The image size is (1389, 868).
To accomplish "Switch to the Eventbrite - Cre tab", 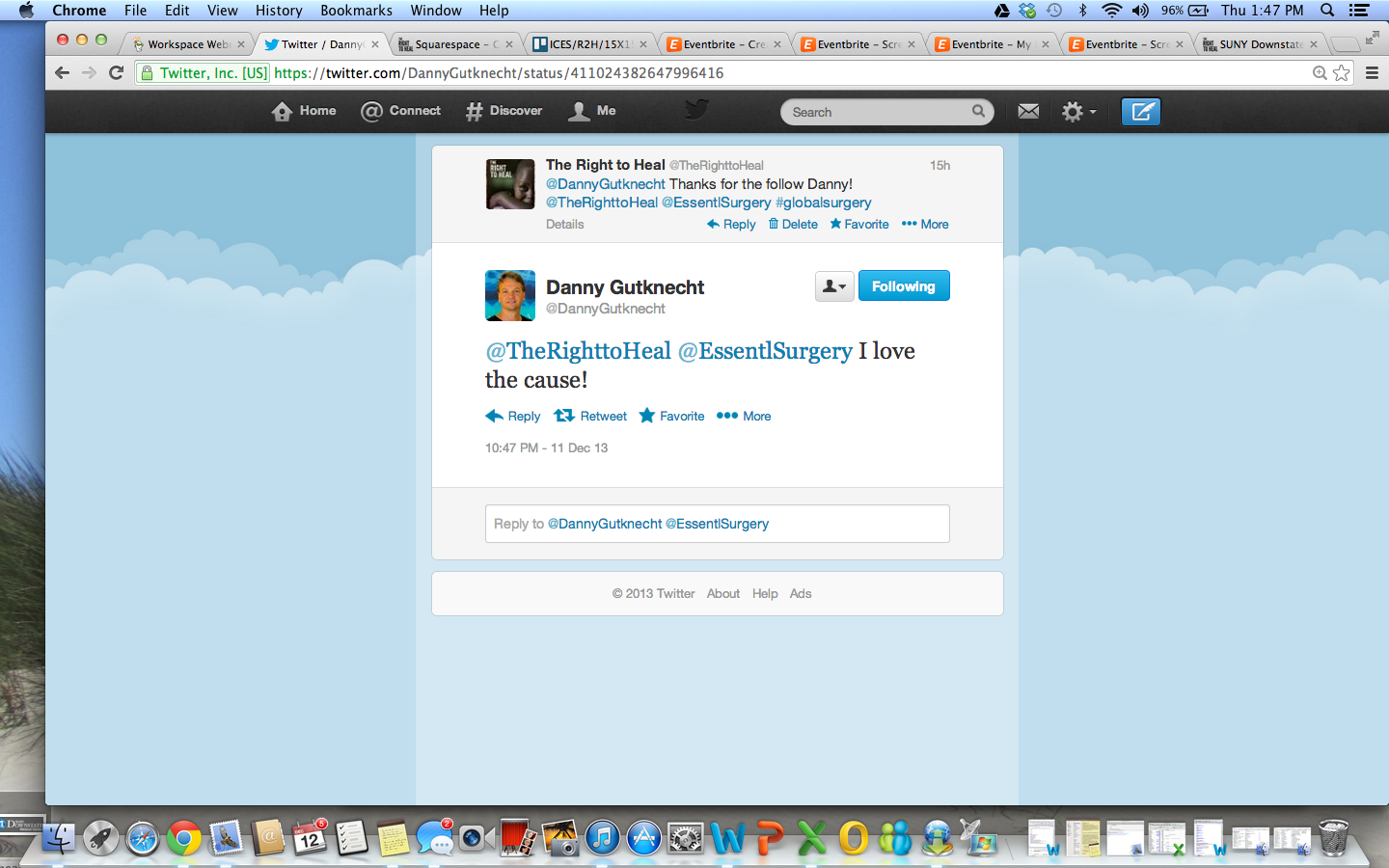I will tap(723, 44).
